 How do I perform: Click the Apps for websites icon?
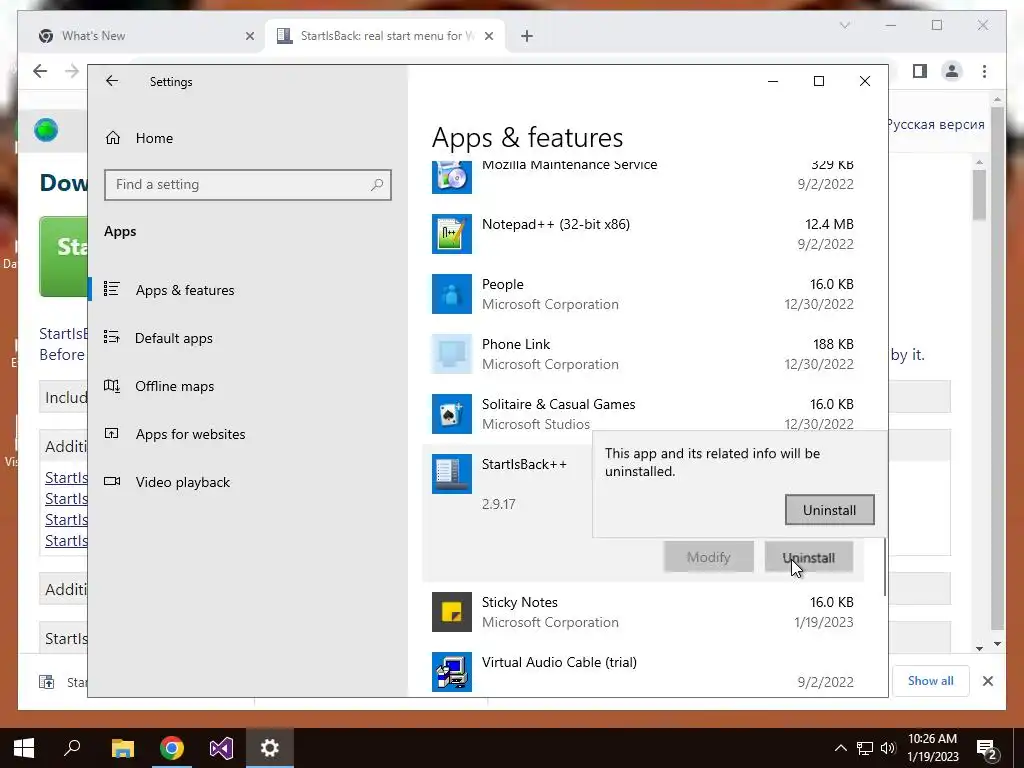tap(112, 433)
